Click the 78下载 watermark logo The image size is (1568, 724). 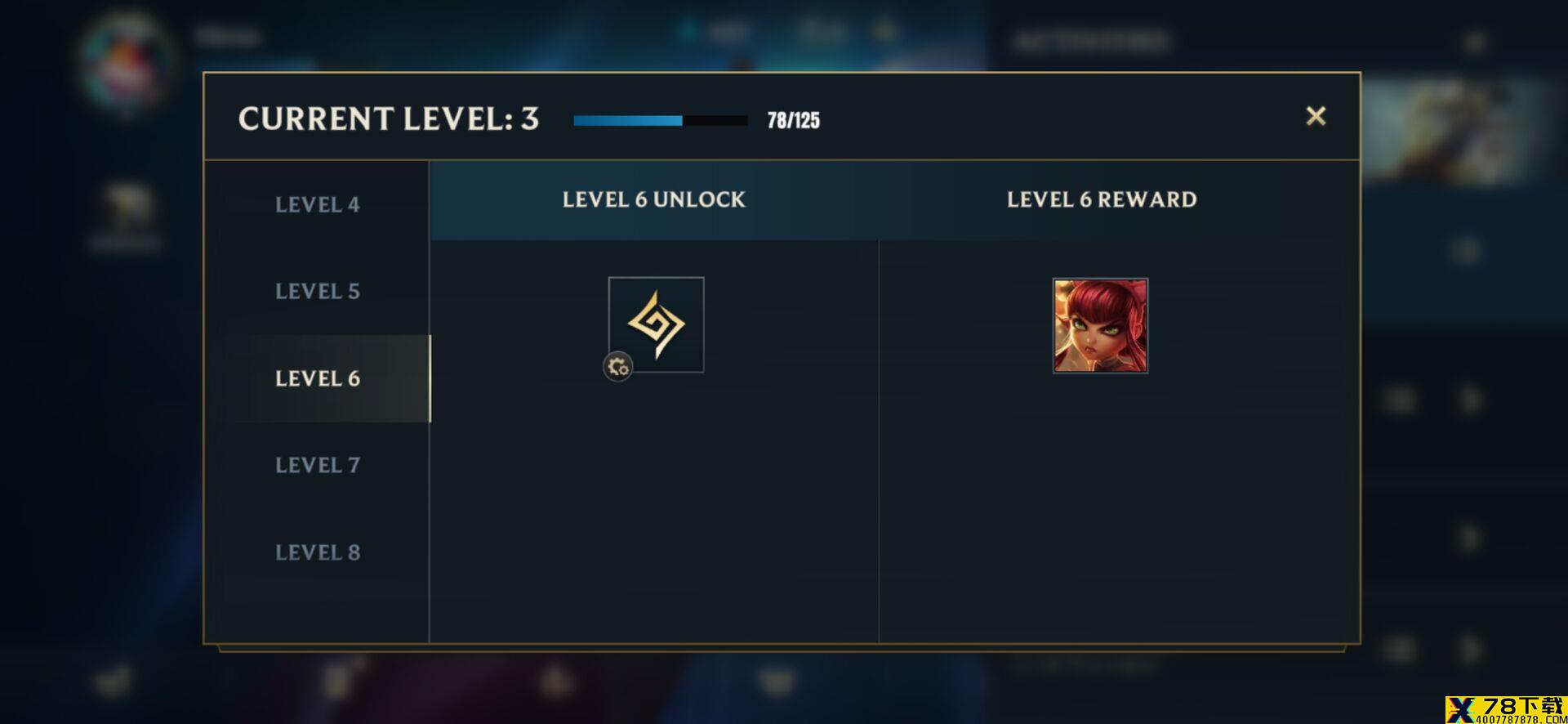click(x=1506, y=709)
